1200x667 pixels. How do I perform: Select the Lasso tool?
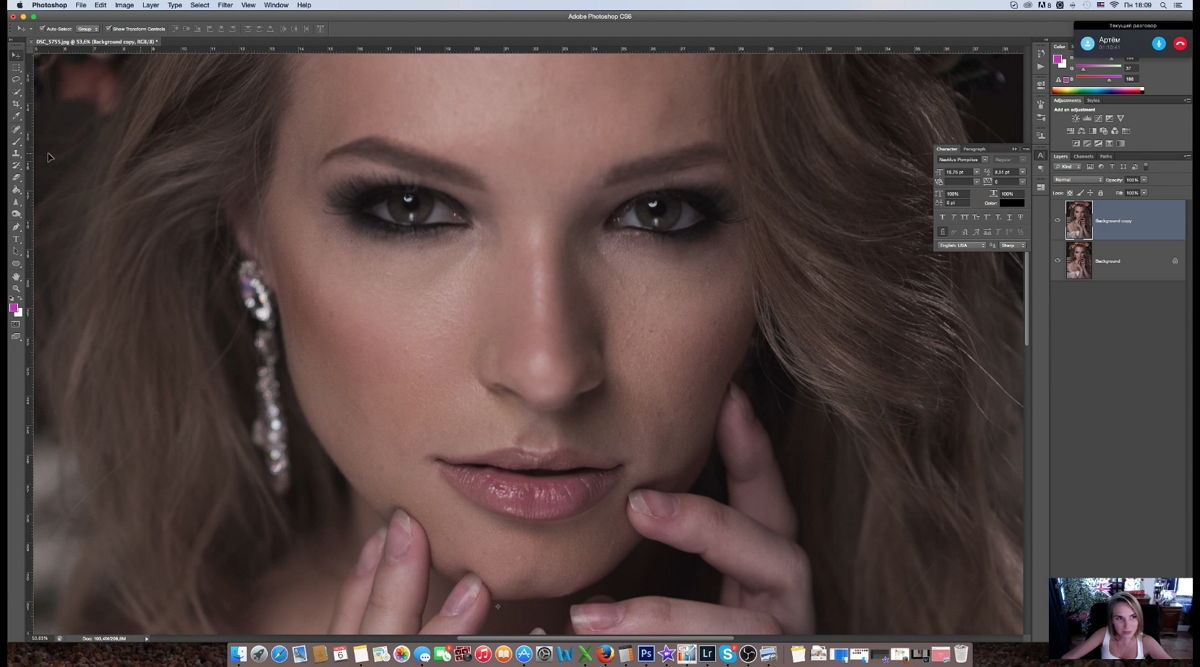[x=16, y=80]
